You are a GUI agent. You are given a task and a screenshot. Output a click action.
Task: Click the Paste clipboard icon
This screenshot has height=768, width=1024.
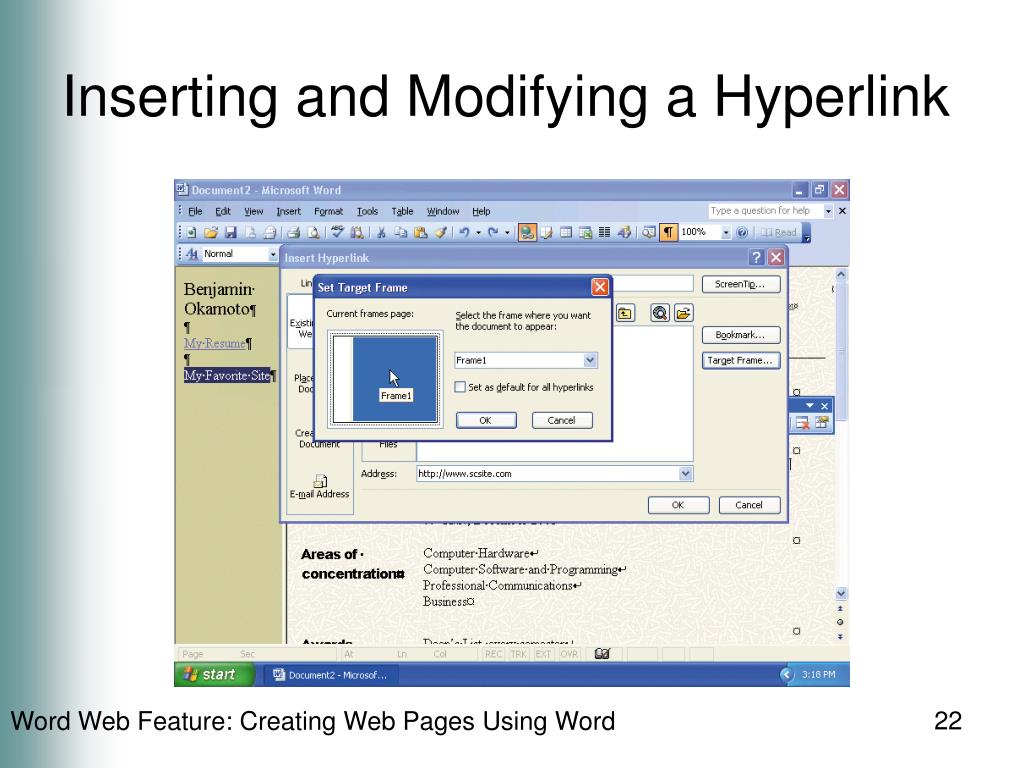click(x=421, y=232)
